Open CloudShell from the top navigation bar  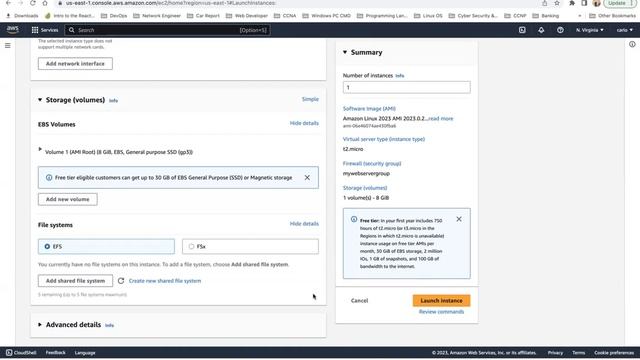[522, 30]
